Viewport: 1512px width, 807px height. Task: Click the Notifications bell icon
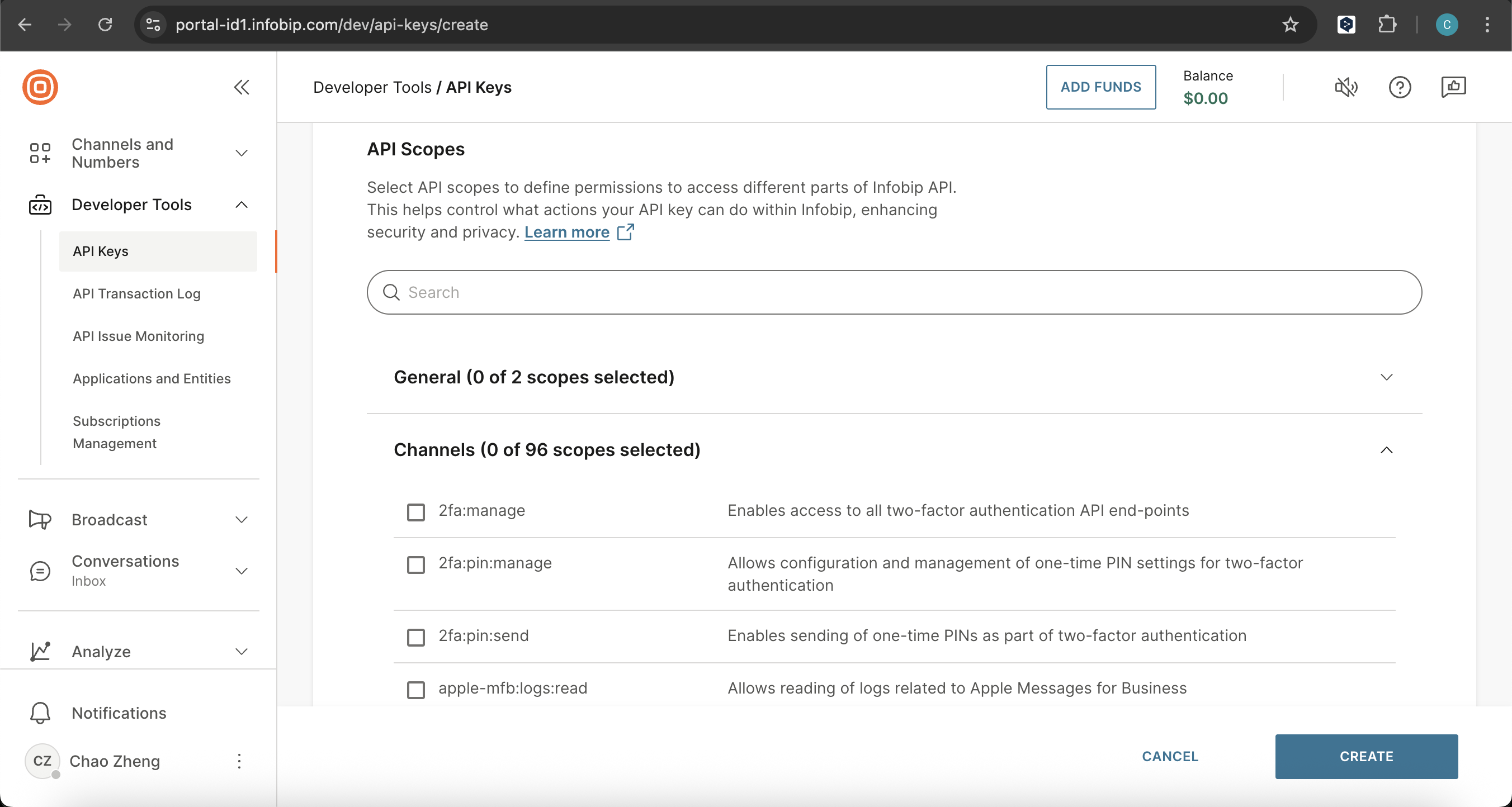pos(40,713)
